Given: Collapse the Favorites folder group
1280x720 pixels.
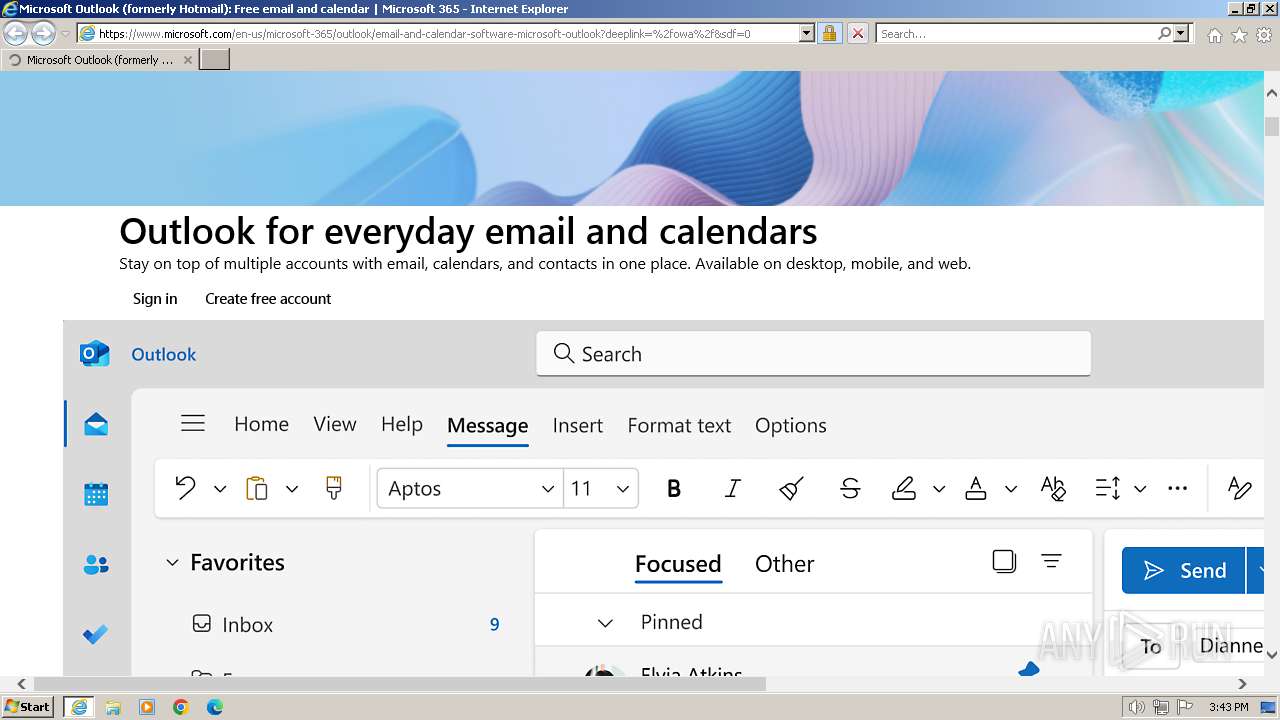Looking at the screenshot, I should [172, 563].
